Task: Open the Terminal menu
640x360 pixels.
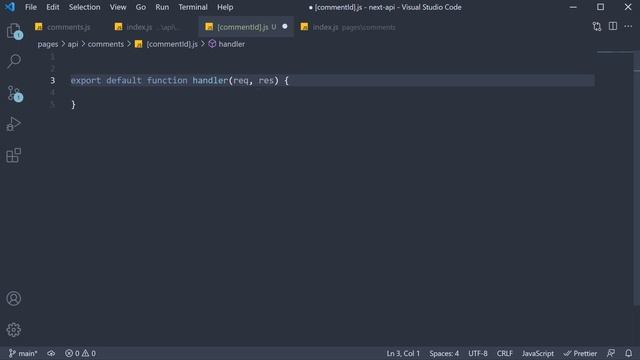Action: point(193,7)
